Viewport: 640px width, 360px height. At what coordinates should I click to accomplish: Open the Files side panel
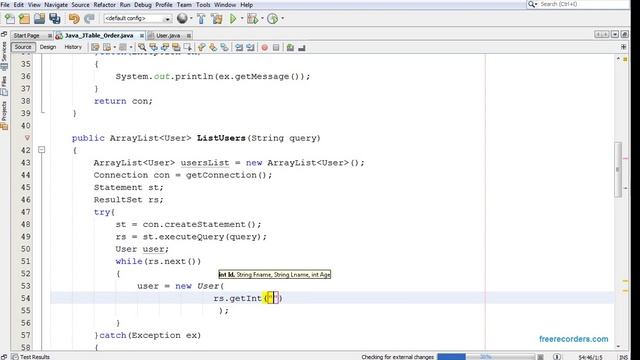[4, 86]
